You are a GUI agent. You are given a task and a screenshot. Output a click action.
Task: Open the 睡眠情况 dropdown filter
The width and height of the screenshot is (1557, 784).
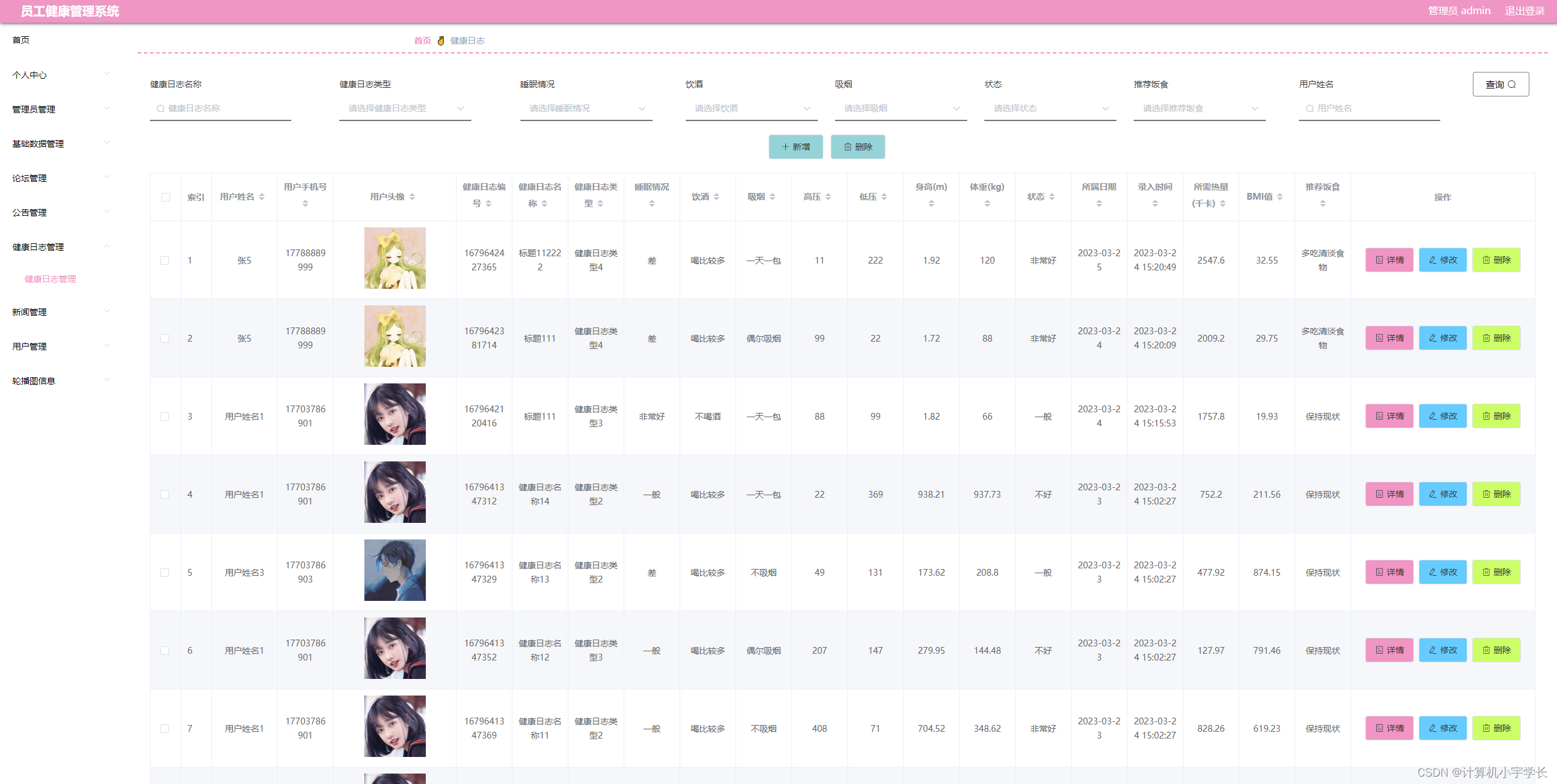tap(586, 108)
